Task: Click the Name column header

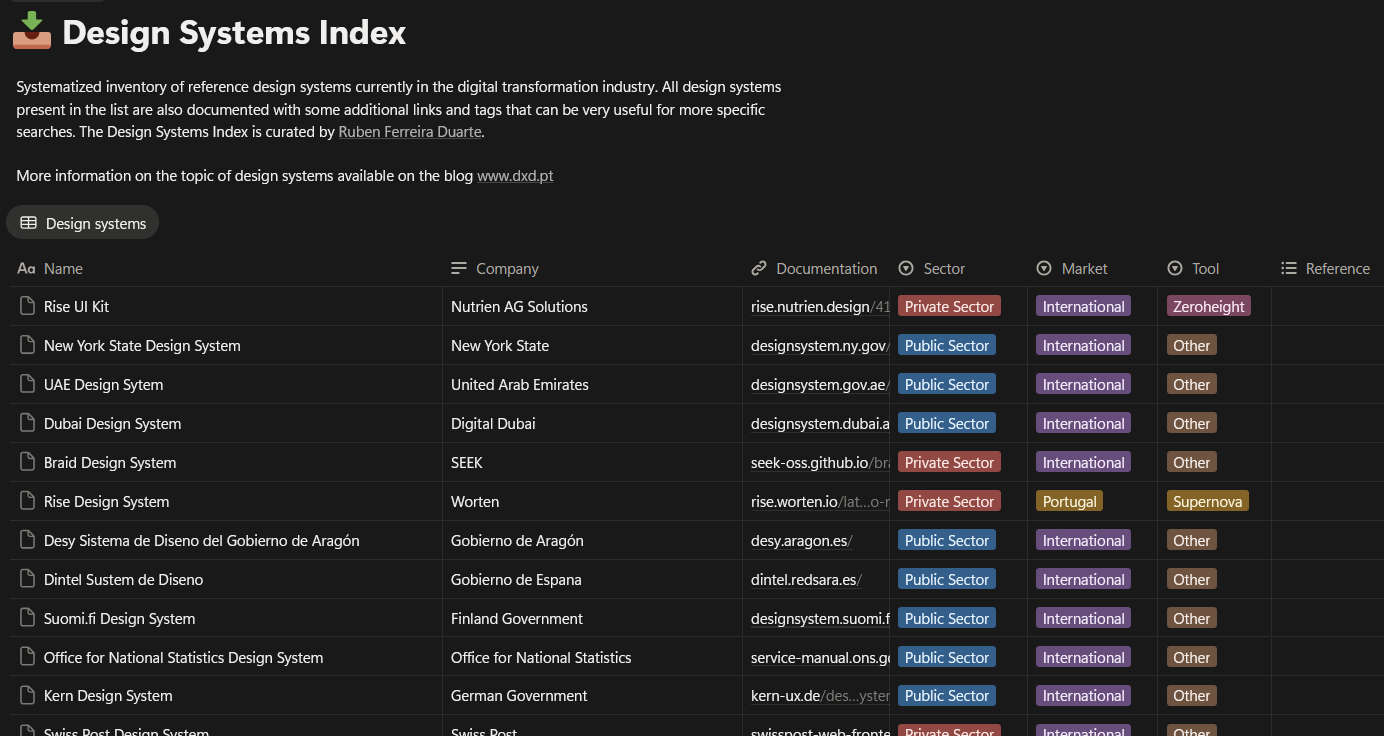Action: [x=226, y=268]
